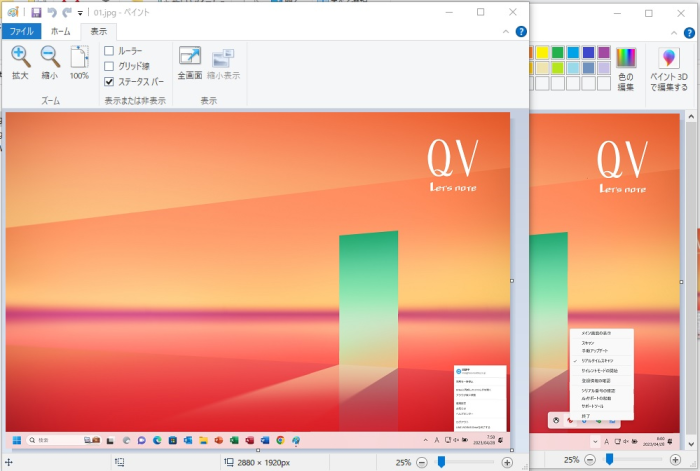
Task: Pick blue-gray swatch in second palette row
Action: pos(588,68)
